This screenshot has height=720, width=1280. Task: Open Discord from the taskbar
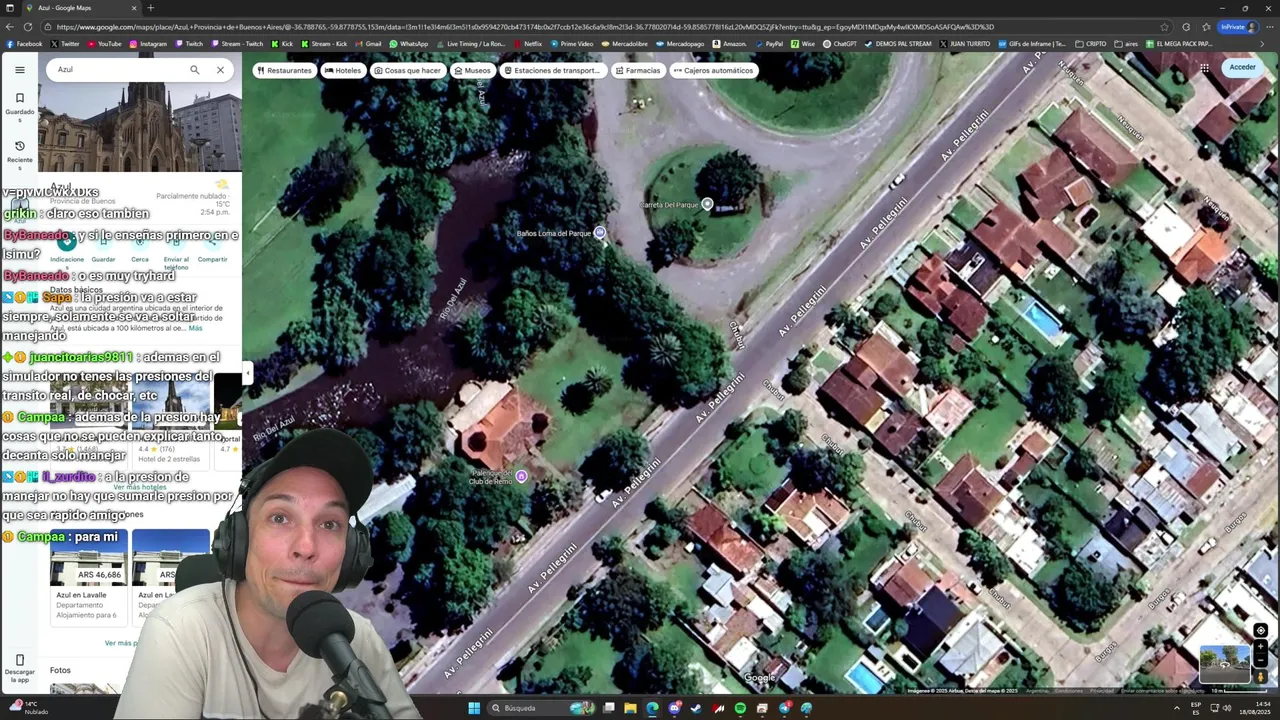(674, 708)
